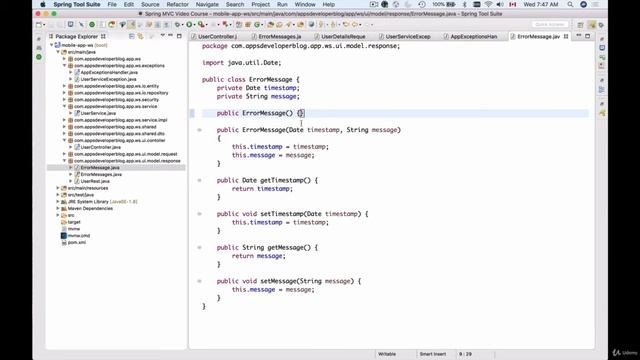Click the volume icon in menu bar

point(500,4)
